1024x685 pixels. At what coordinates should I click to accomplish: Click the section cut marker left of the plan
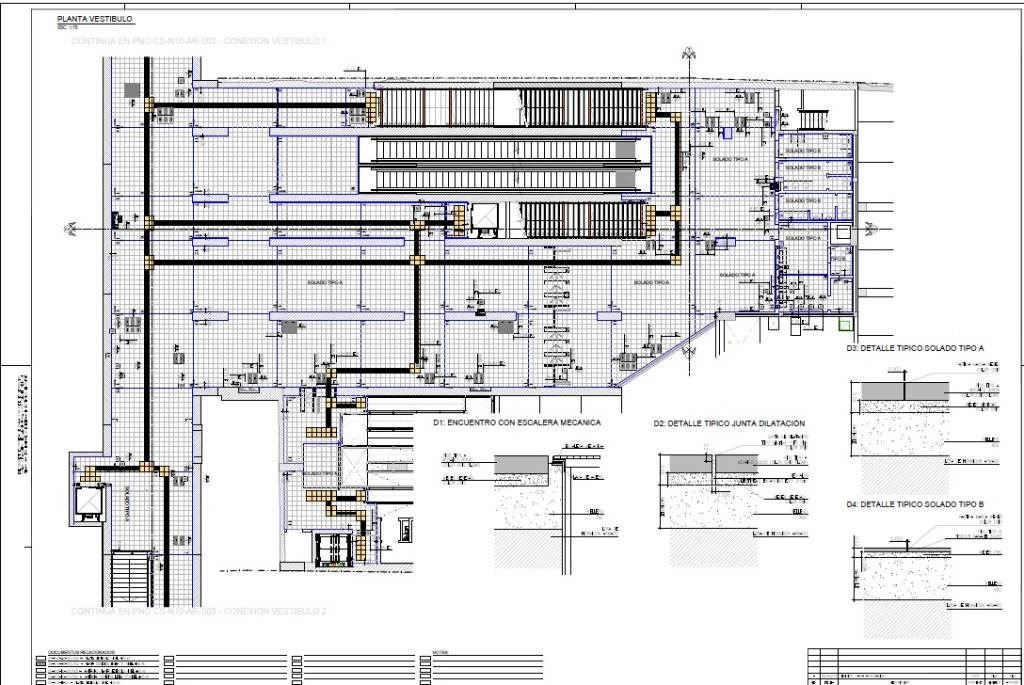click(x=71, y=229)
